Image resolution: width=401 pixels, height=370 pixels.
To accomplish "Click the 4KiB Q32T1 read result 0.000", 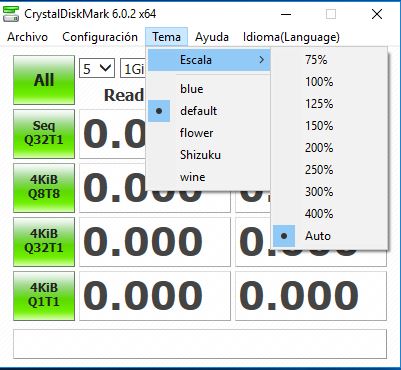I will coord(155,242).
